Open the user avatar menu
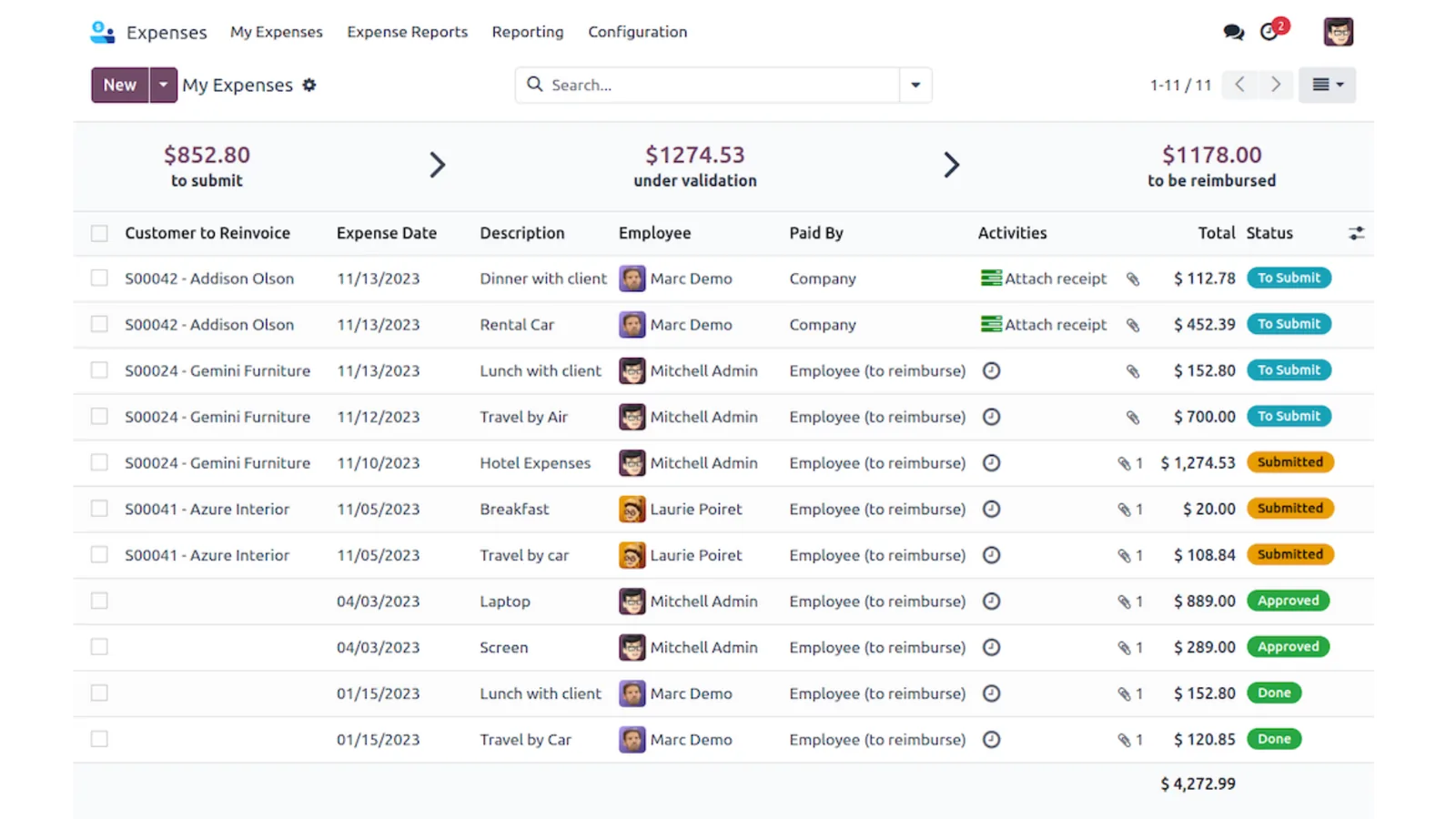This screenshot has width=1456, height=819. coord(1338,32)
